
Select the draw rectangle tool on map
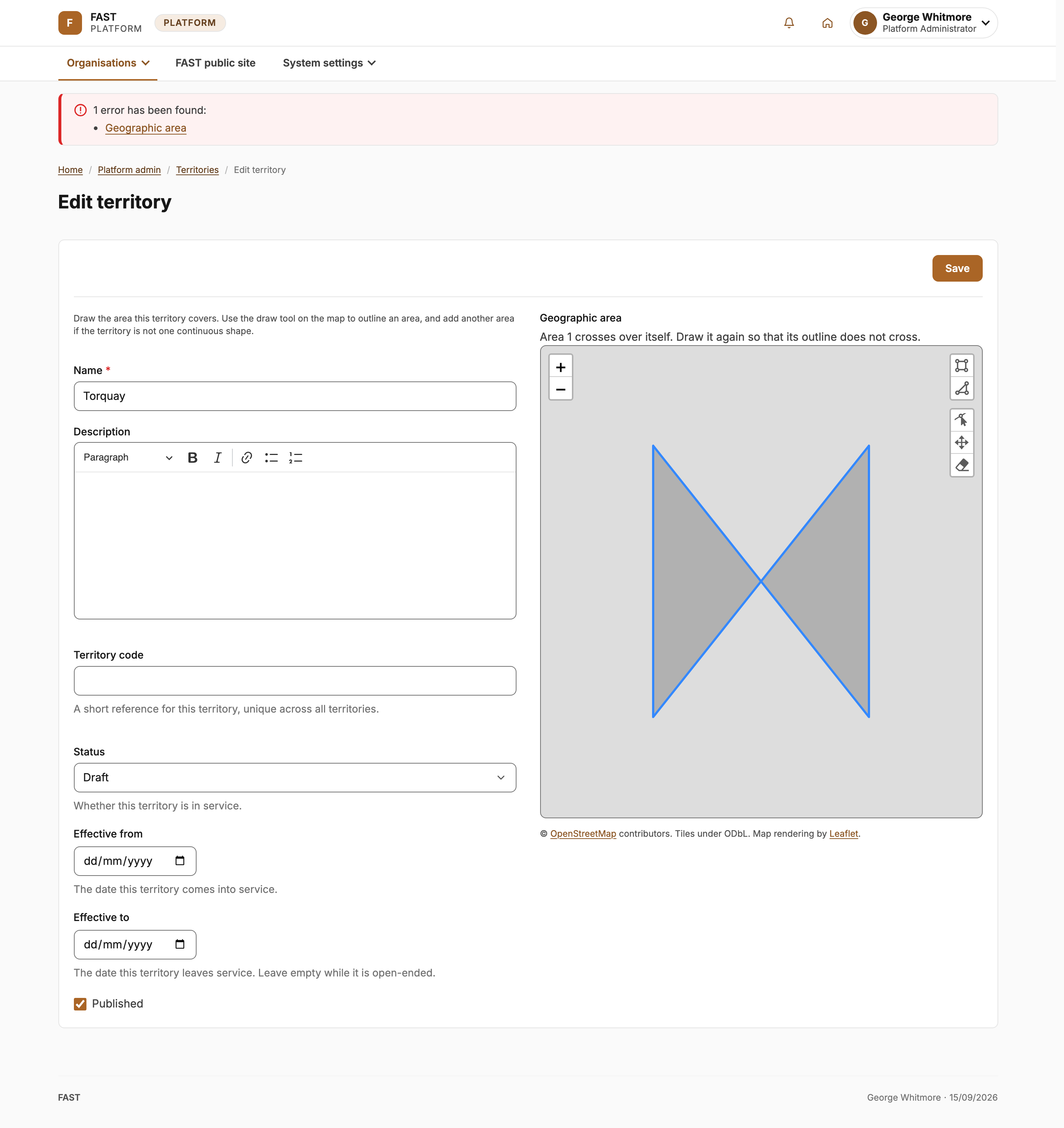(x=961, y=366)
